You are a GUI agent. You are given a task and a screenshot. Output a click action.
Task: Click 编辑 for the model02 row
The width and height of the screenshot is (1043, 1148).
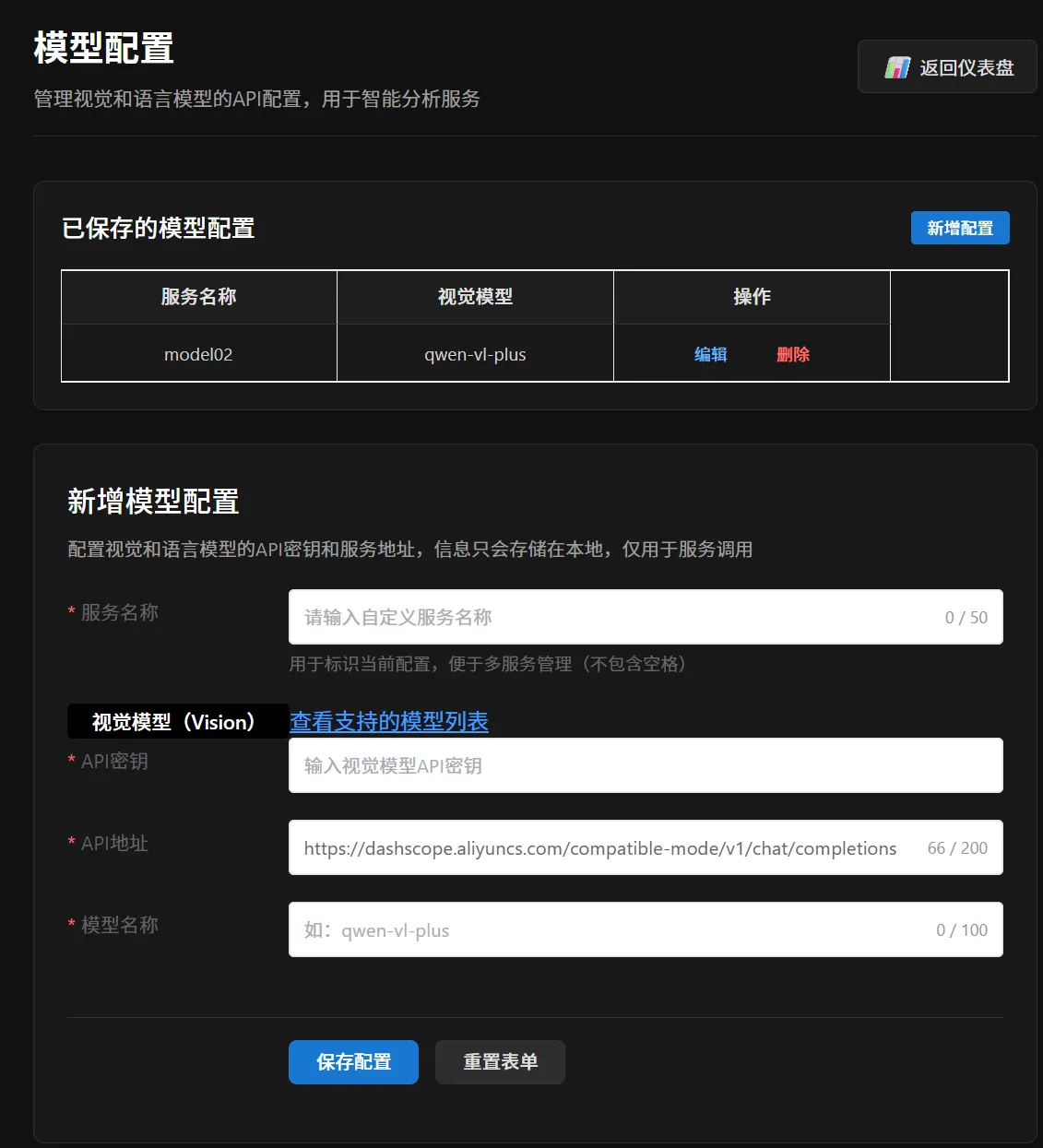pyautogui.click(x=710, y=354)
